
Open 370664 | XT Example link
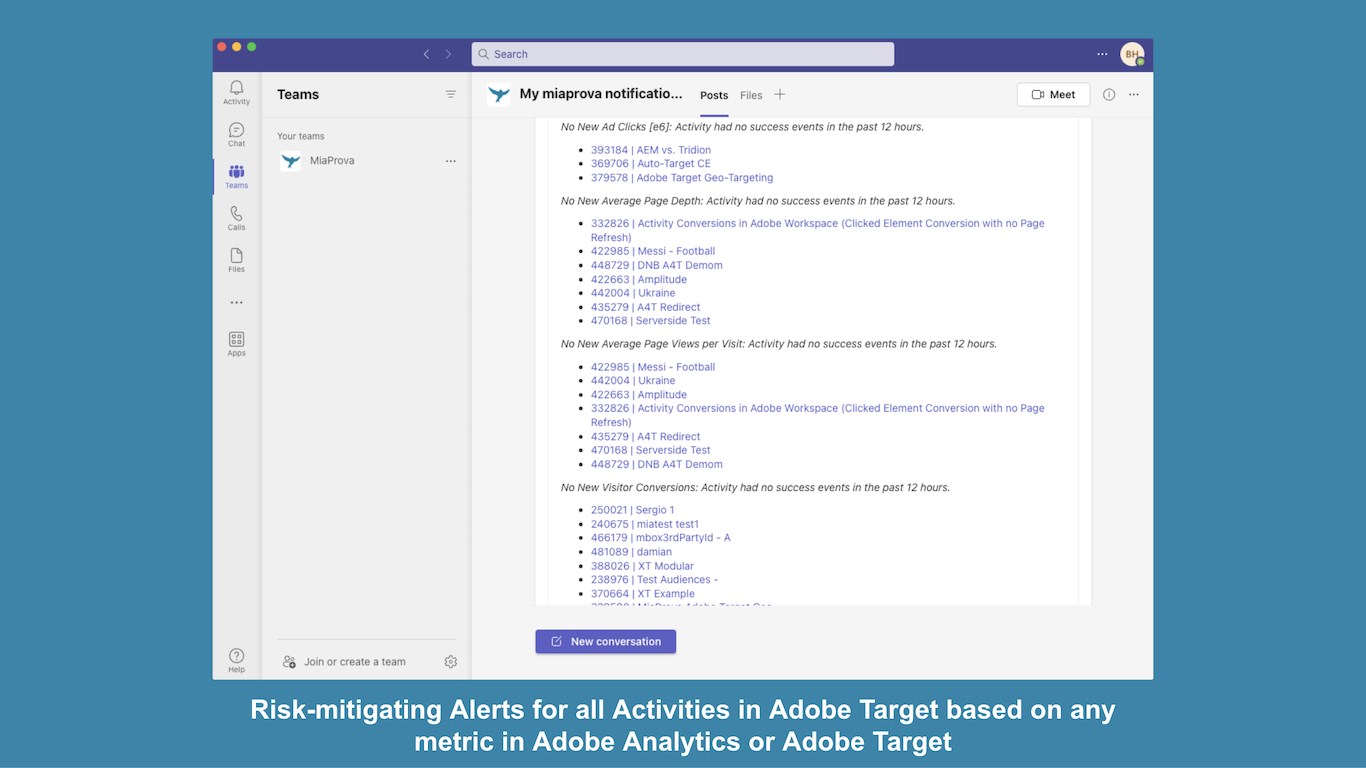[643, 594]
